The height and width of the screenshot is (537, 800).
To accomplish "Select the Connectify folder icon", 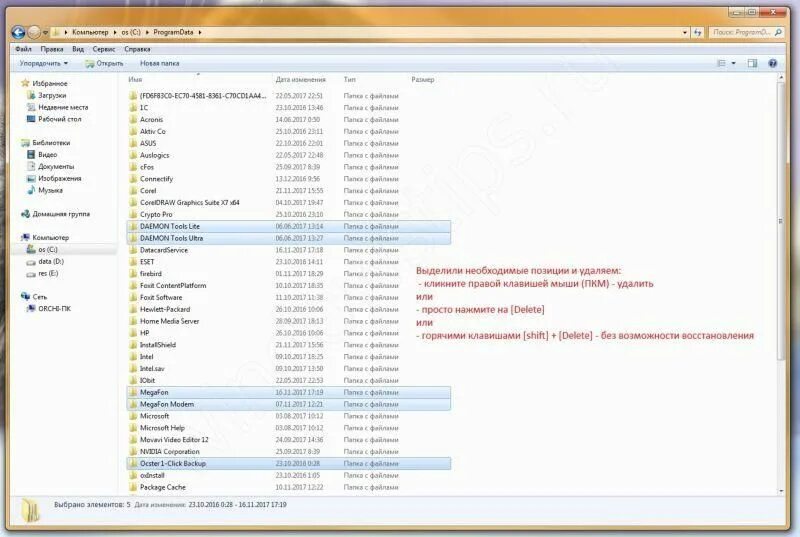I will click(x=133, y=178).
